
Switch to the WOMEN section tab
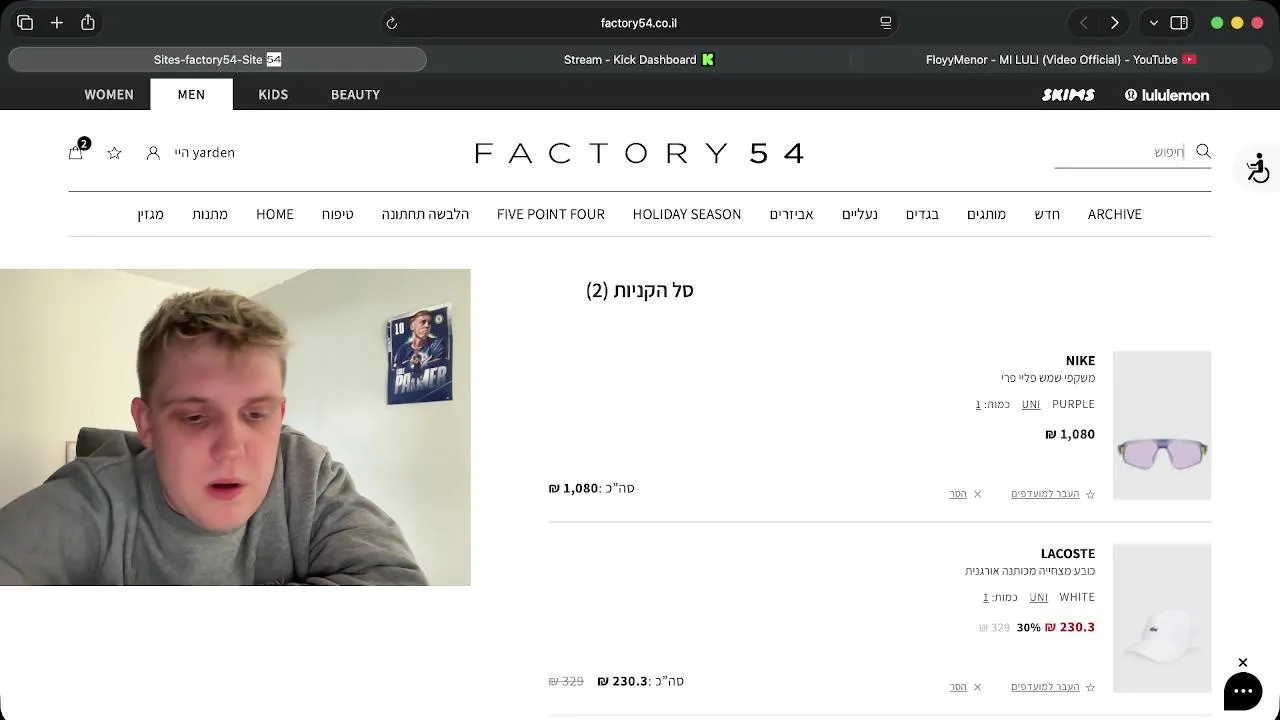pos(109,94)
